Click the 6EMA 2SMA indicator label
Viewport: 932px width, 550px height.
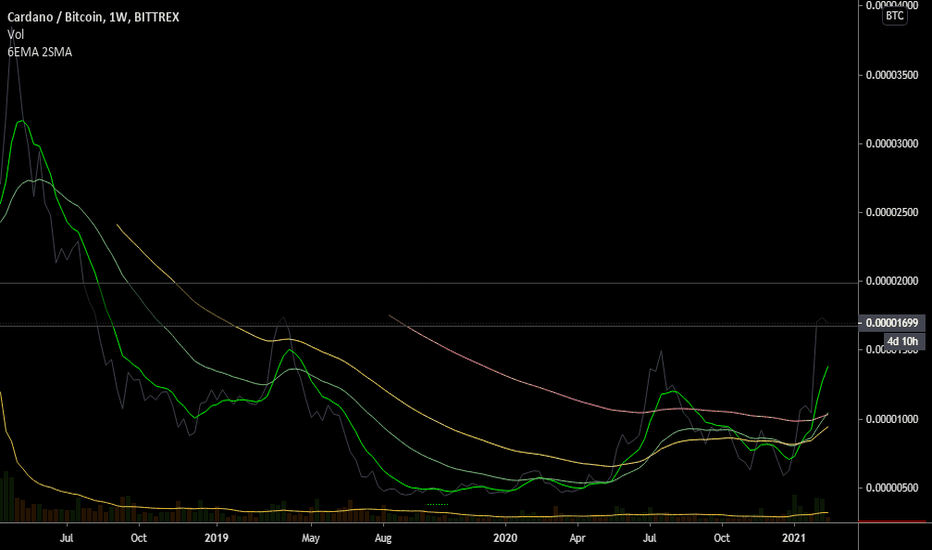pos(40,52)
